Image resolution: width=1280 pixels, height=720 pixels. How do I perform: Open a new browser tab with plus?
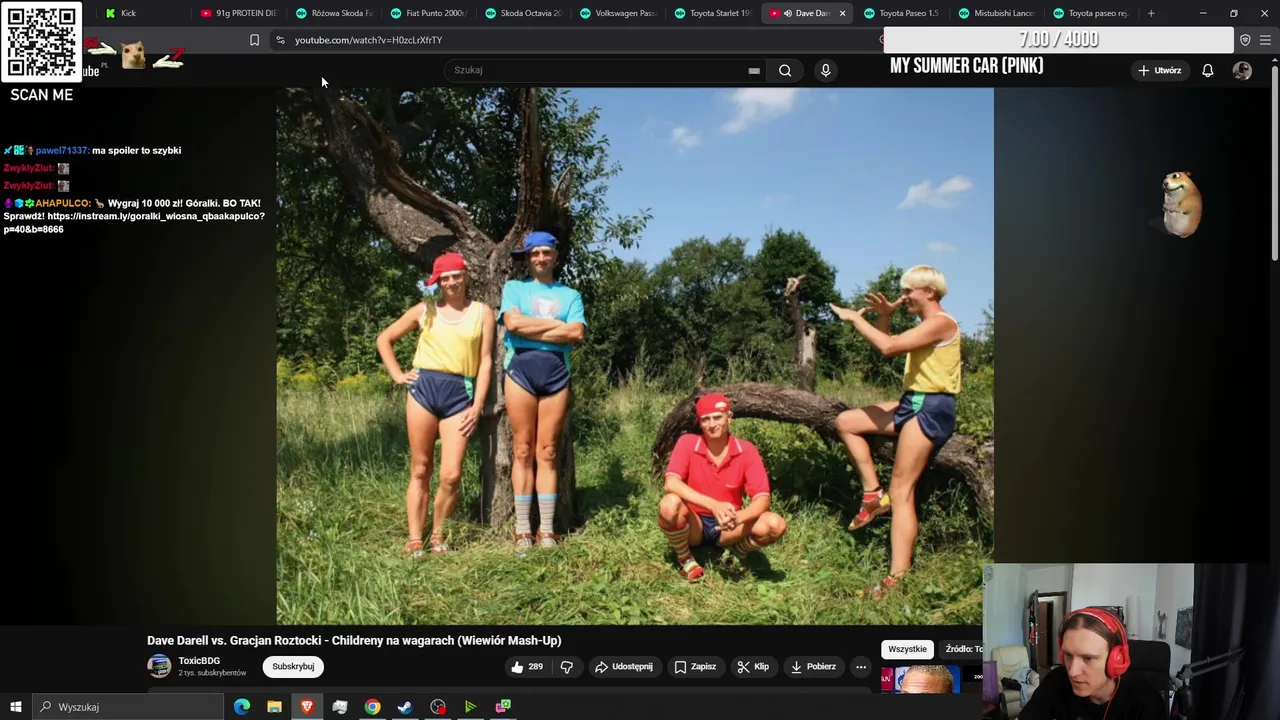coord(1151,13)
